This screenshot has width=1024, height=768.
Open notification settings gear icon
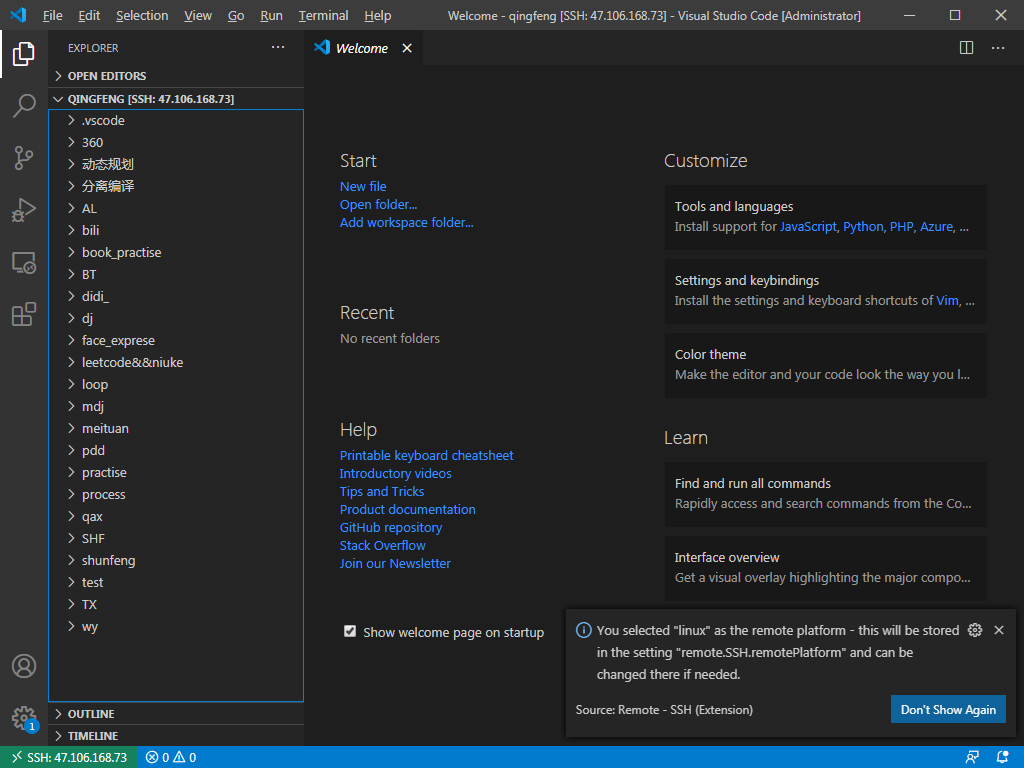point(975,630)
